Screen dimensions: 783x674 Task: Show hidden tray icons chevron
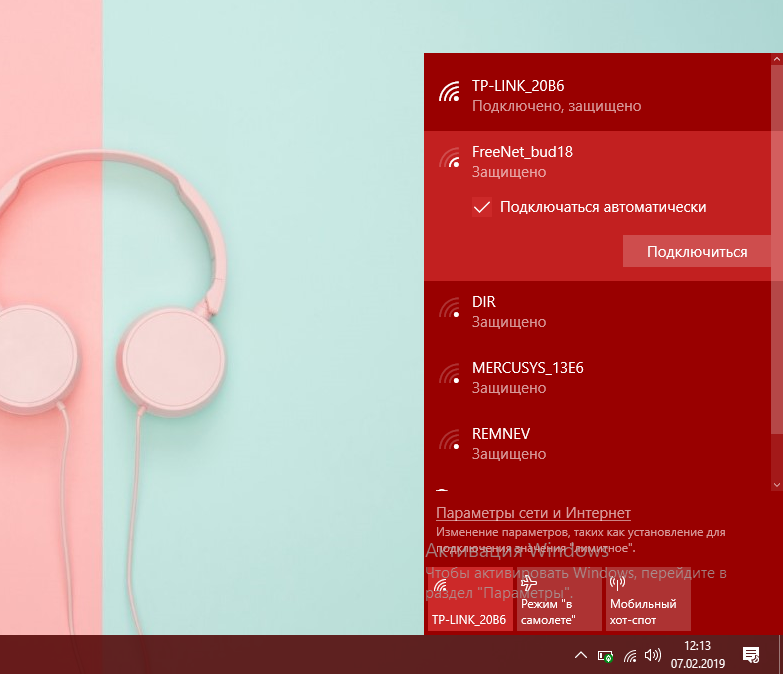click(581, 655)
